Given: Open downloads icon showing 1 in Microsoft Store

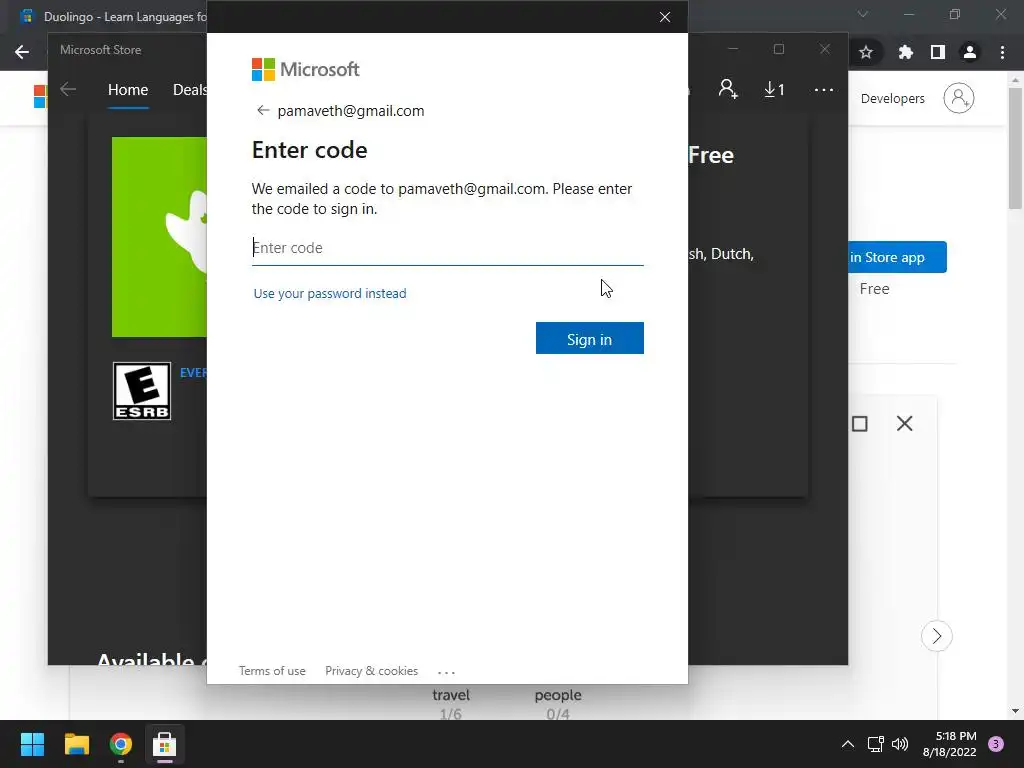Looking at the screenshot, I should [x=774, y=89].
